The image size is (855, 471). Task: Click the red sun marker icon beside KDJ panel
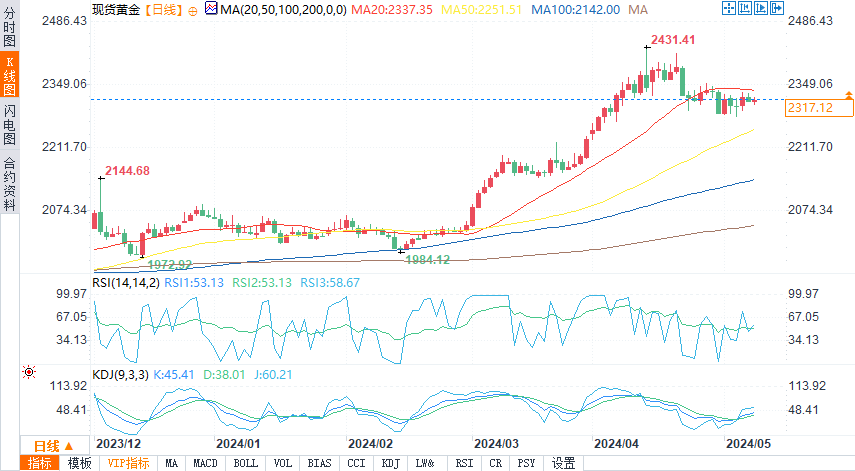(x=29, y=372)
